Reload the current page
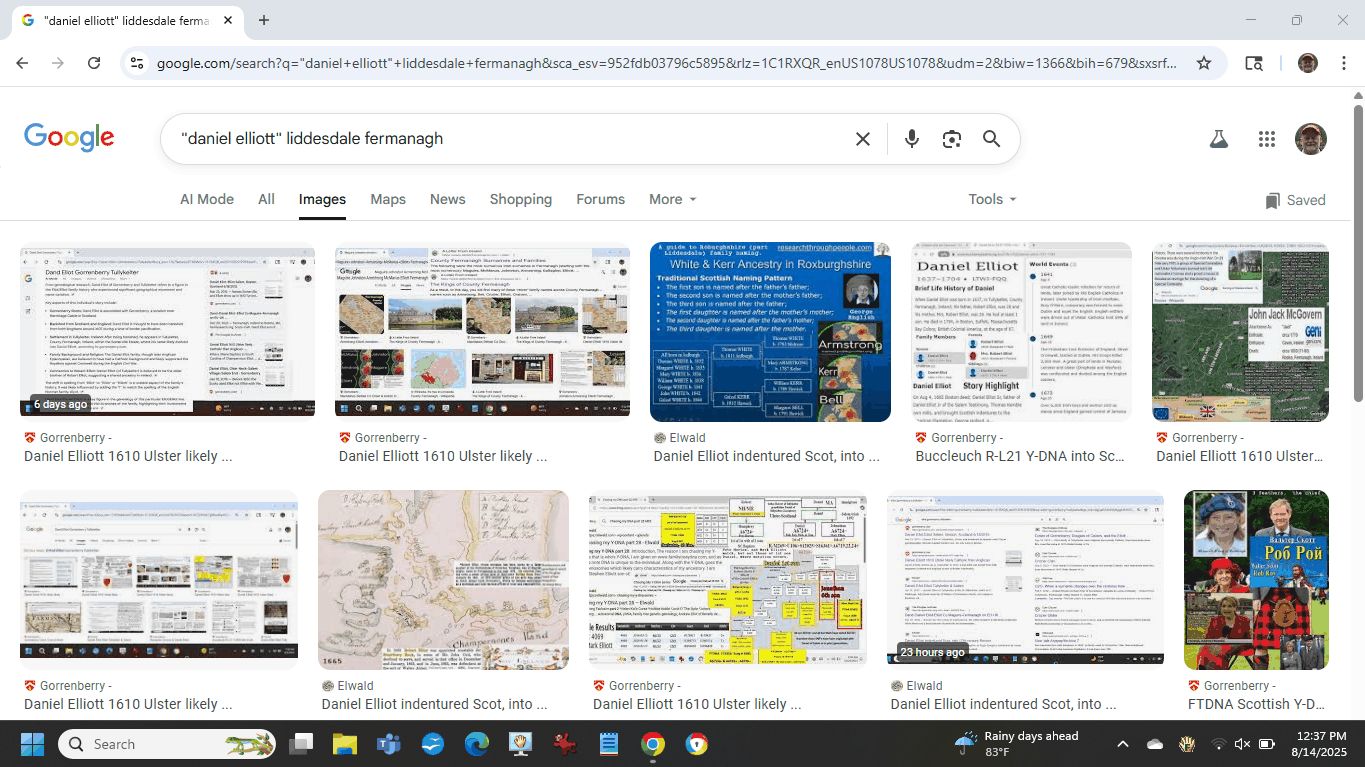The width and height of the screenshot is (1365, 767). pos(94,63)
